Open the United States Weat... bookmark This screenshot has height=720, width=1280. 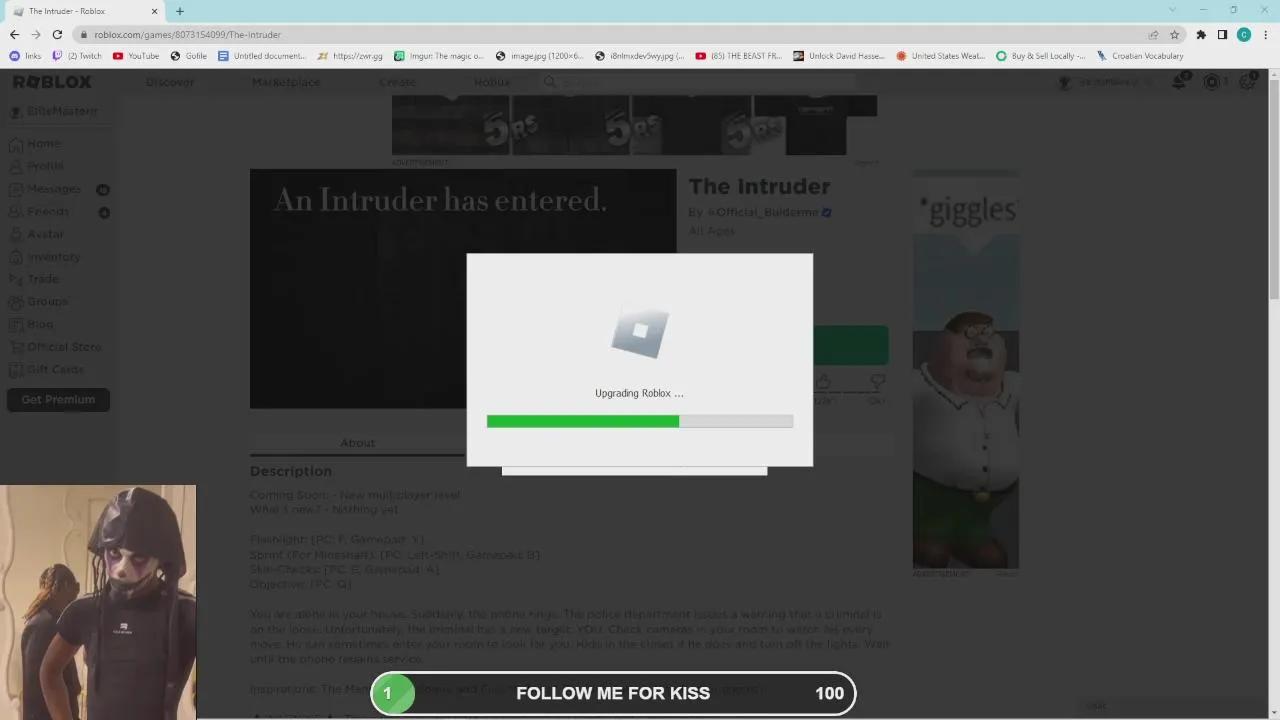pos(941,56)
